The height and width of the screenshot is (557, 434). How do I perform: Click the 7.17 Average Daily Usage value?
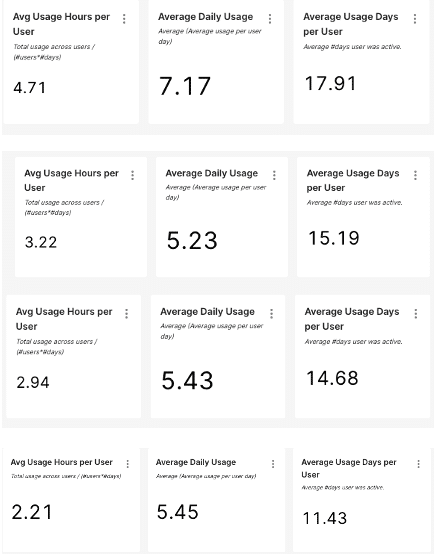tap(185, 86)
